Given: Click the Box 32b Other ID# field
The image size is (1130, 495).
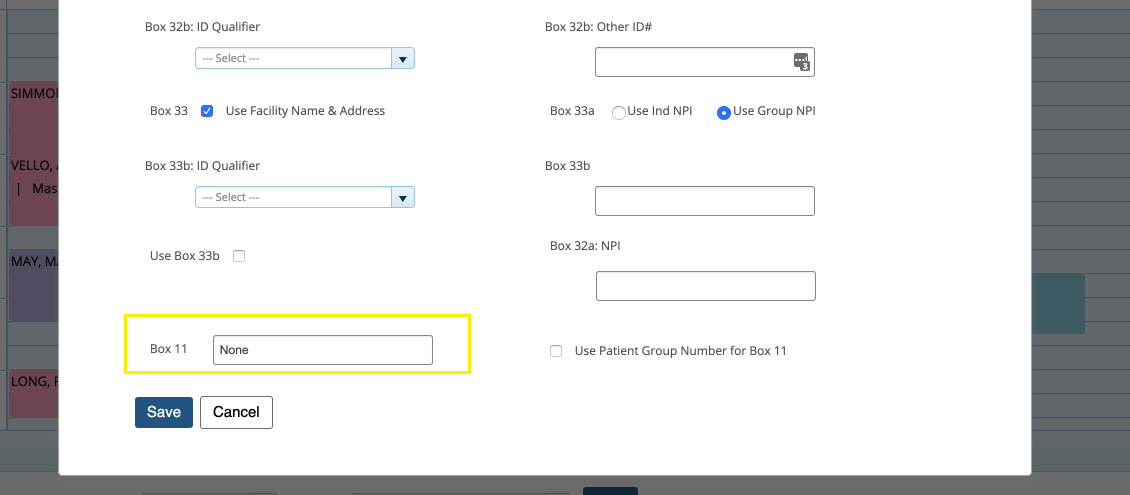Looking at the screenshot, I should click(x=704, y=62).
